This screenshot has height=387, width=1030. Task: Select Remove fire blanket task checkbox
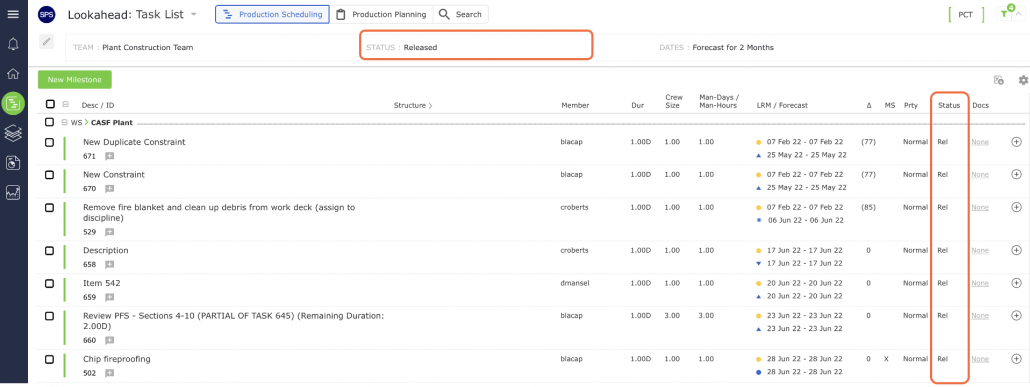(x=50, y=208)
